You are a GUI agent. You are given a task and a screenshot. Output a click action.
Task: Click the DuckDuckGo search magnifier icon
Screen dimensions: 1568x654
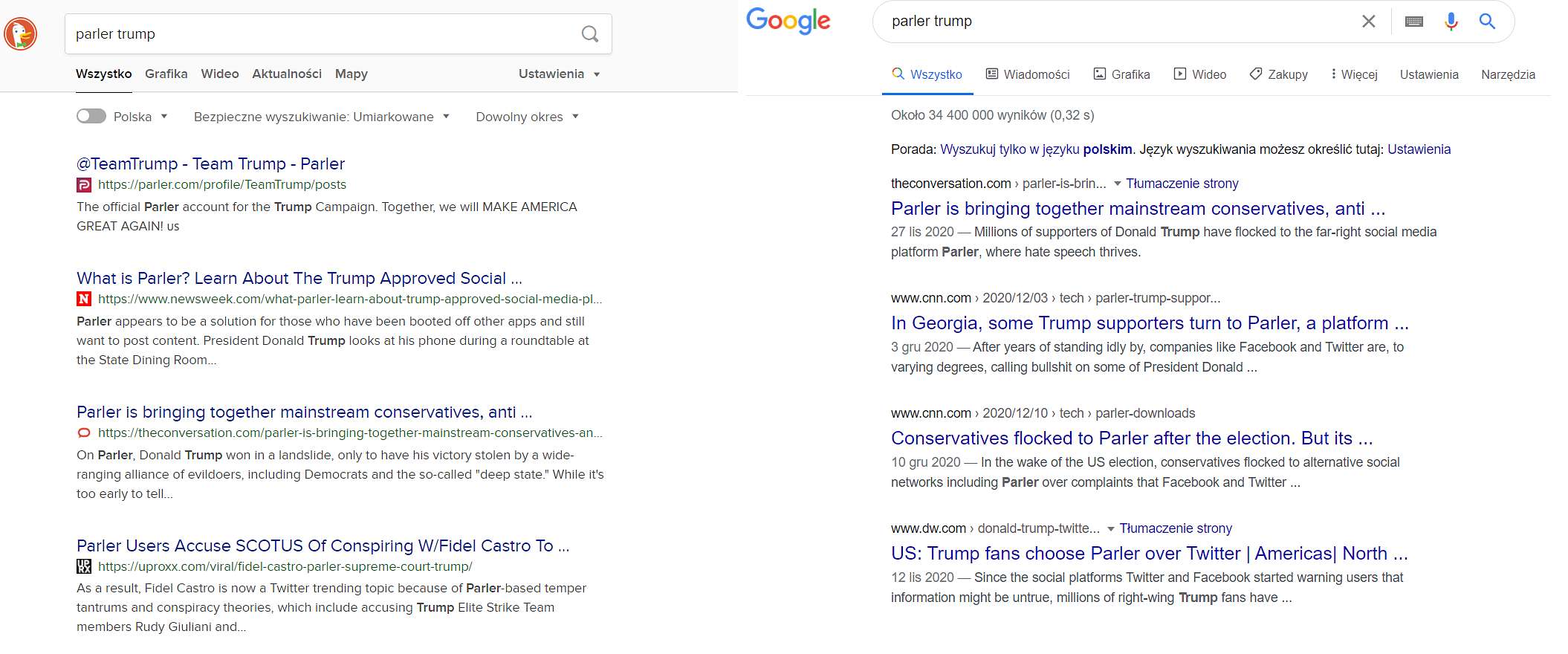point(590,34)
